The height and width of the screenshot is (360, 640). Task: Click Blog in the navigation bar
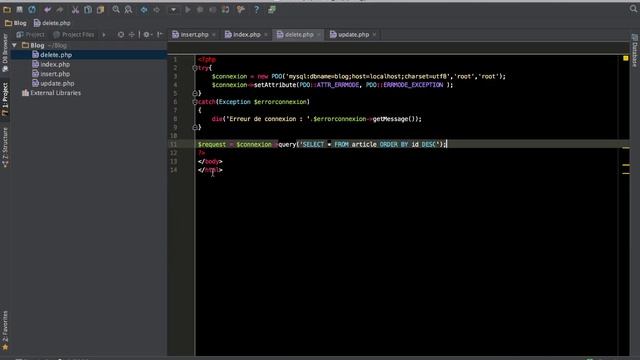click(16, 23)
